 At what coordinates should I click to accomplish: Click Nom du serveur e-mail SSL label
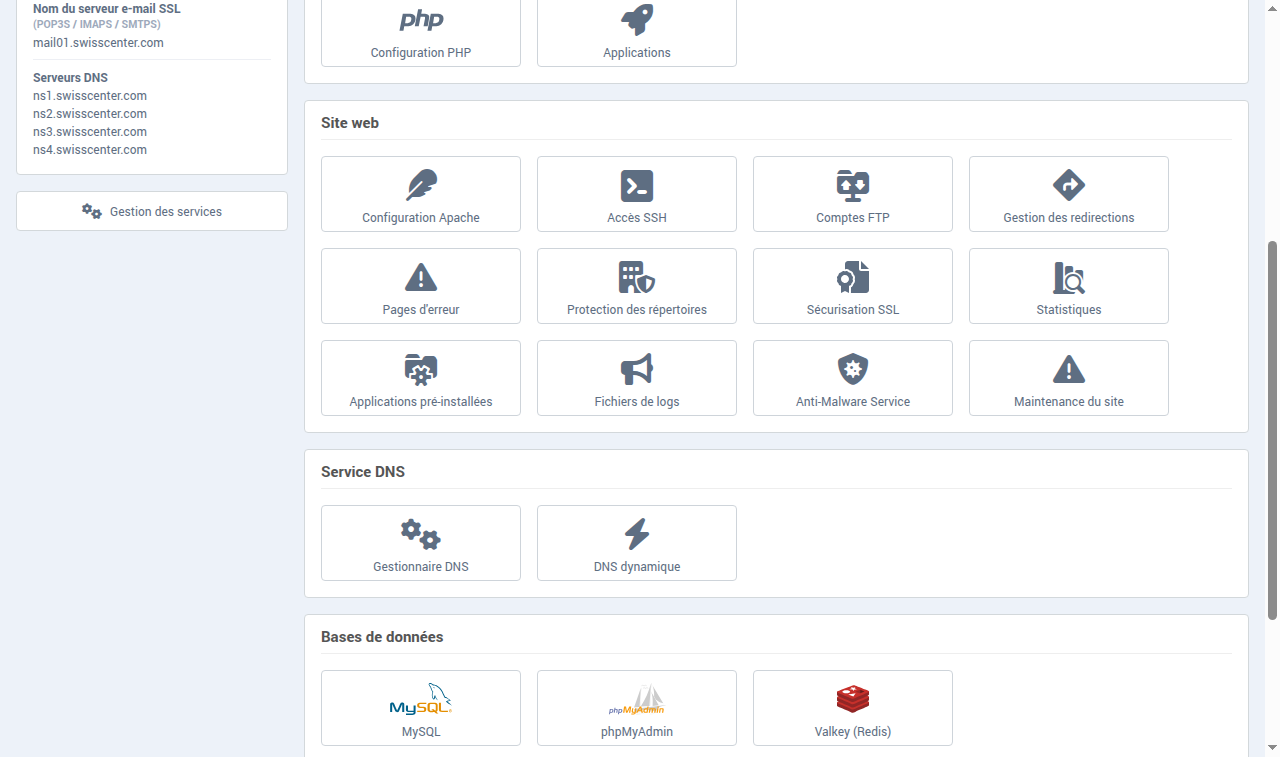pyautogui.click(x=107, y=9)
